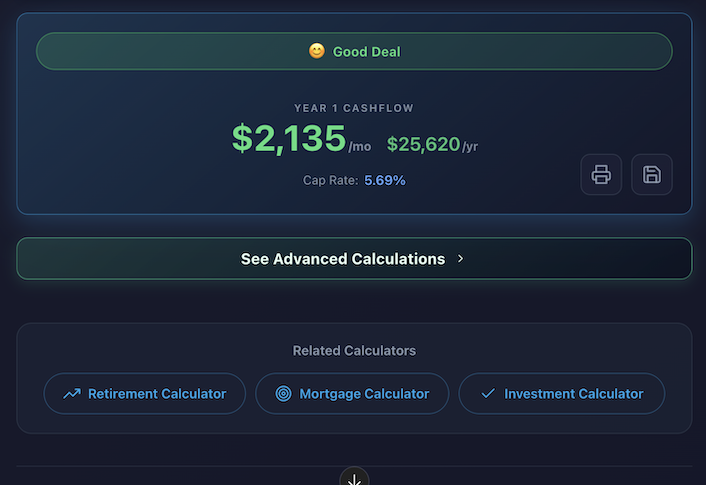Click the down arrow circle at the bottom

point(354,478)
